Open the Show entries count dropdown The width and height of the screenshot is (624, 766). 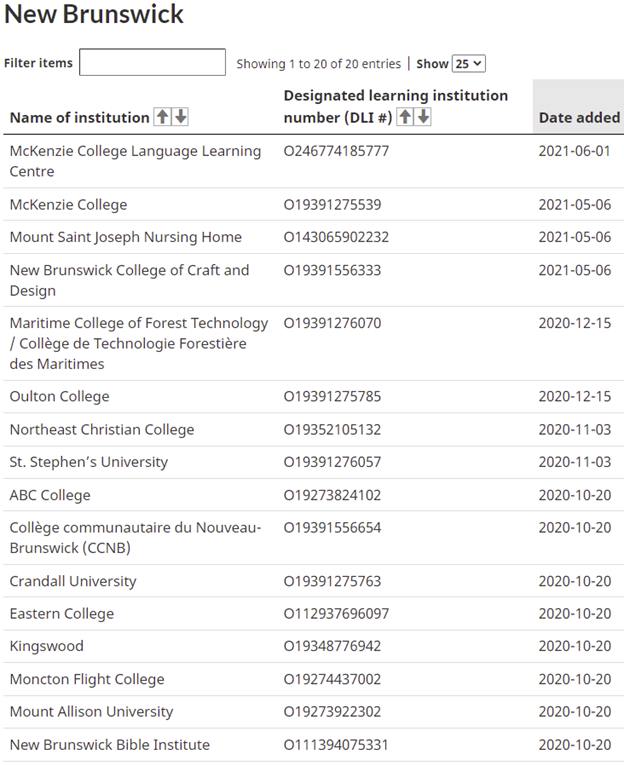tap(468, 63)
